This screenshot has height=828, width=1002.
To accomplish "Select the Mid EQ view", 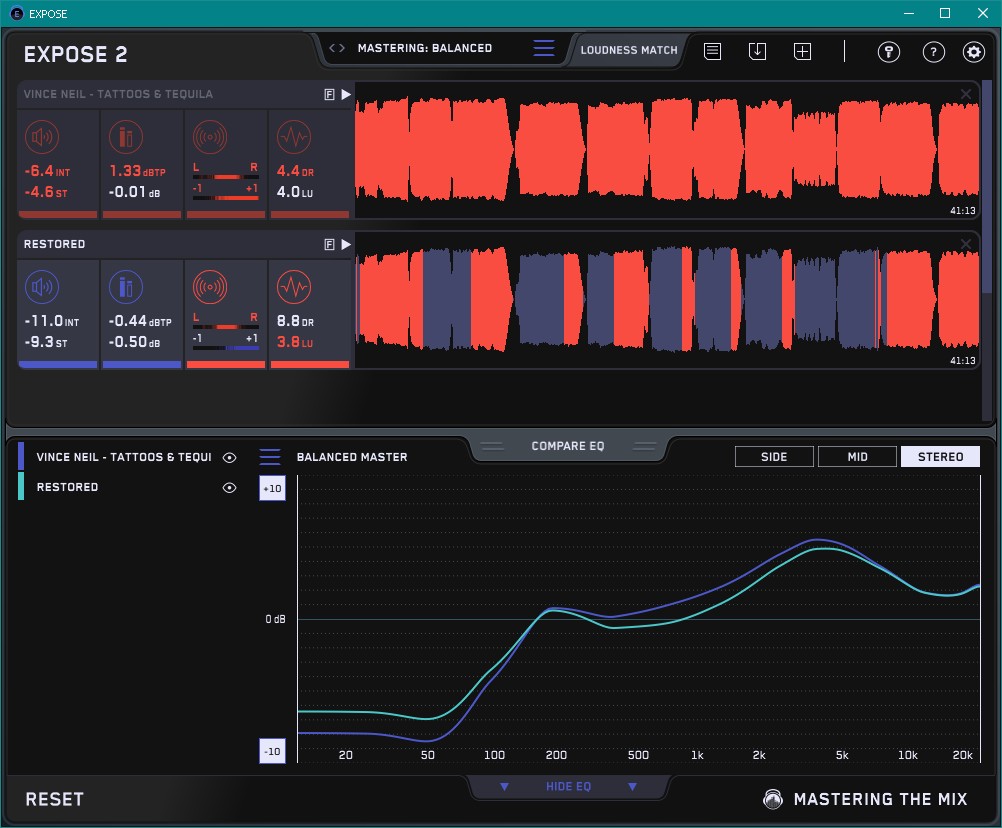I will [857, 457].
